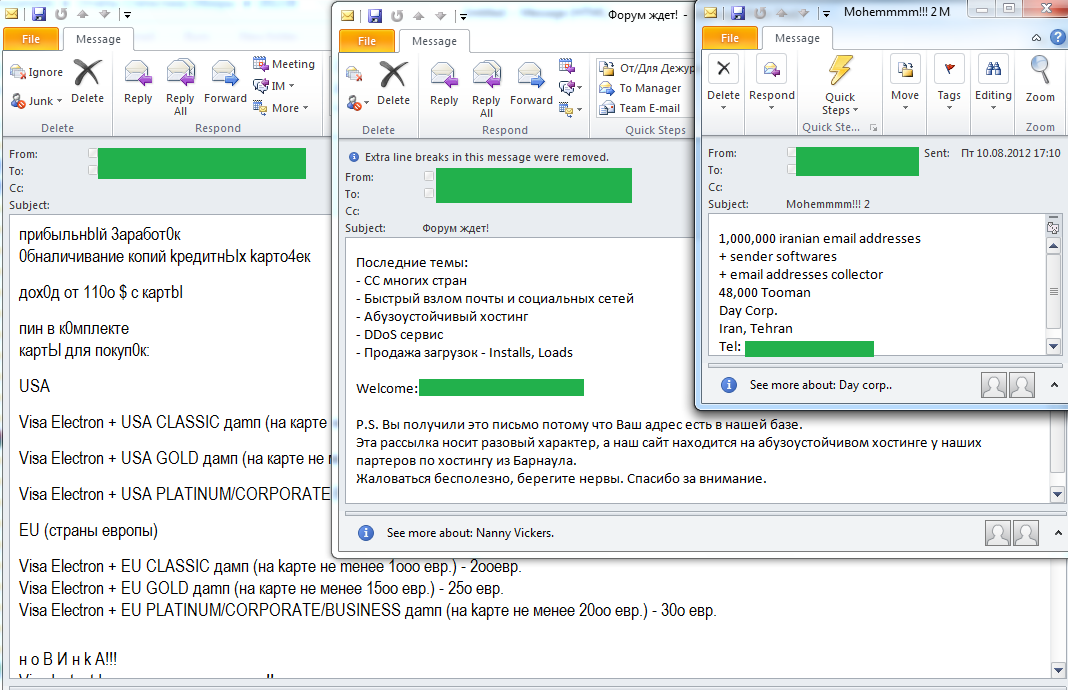Select Message tab in Форум ждет window
The height and width of the screenshot is (690, 1068).
pyautogui.click(x=435, y=41)
